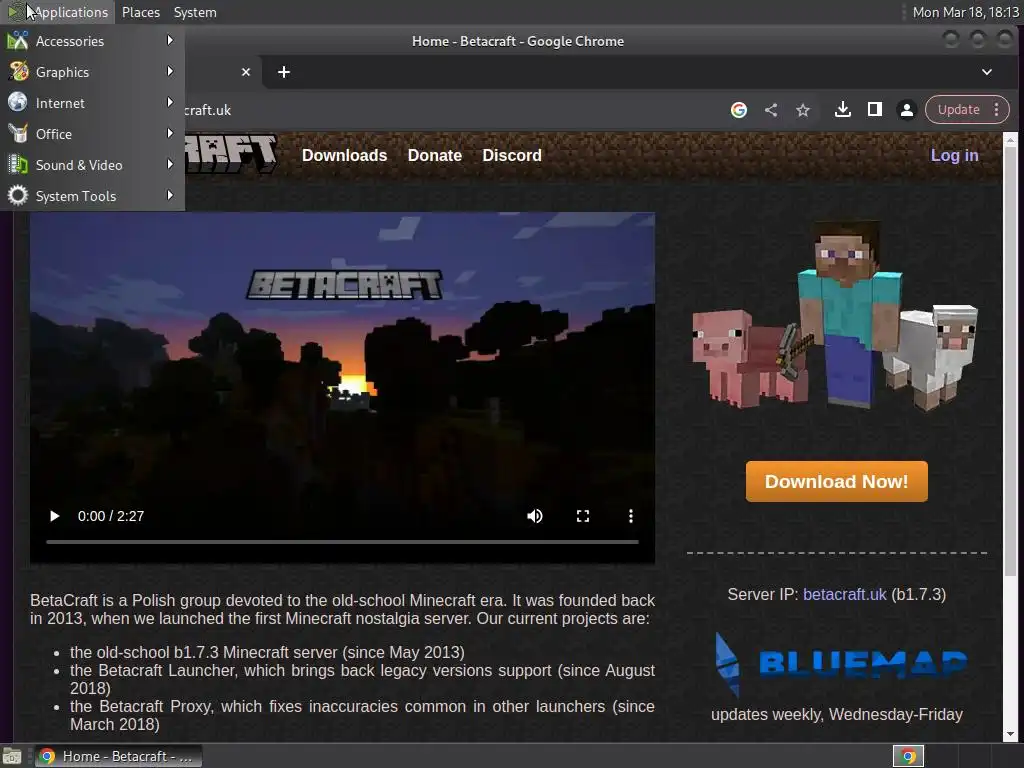Expand Office submenu arrow
Image resolution: width=1024 pixels, height=768 pixels.
point(170,133)
